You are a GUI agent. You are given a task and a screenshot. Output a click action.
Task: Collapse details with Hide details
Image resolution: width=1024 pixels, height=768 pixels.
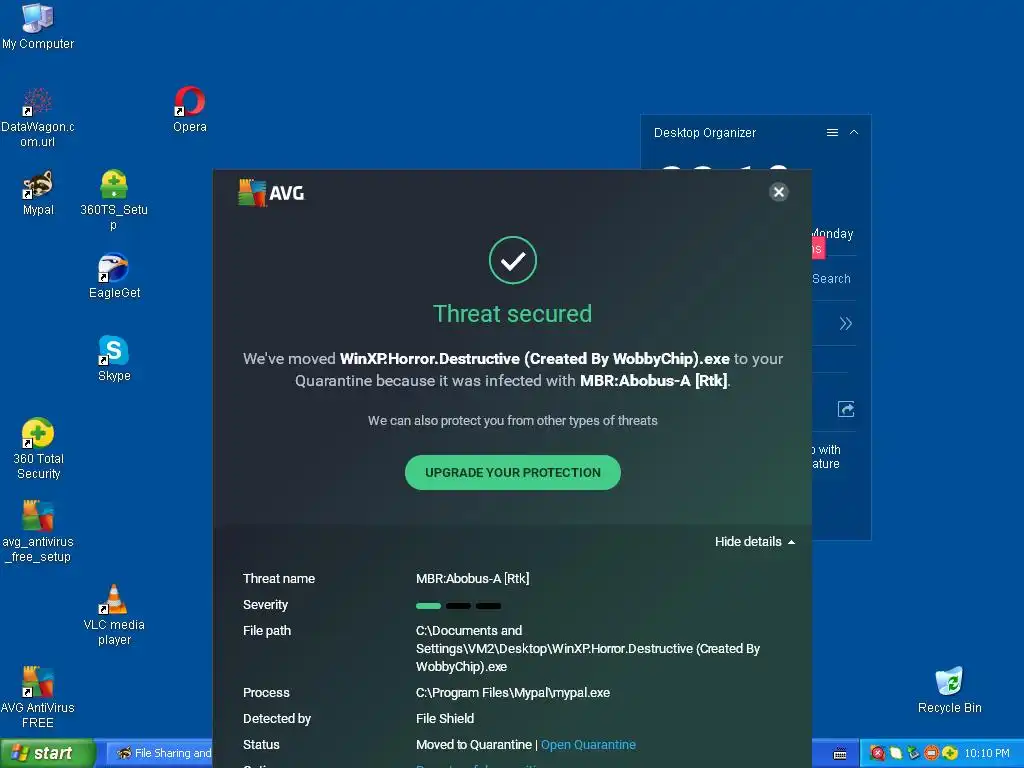tap(754, 541)
